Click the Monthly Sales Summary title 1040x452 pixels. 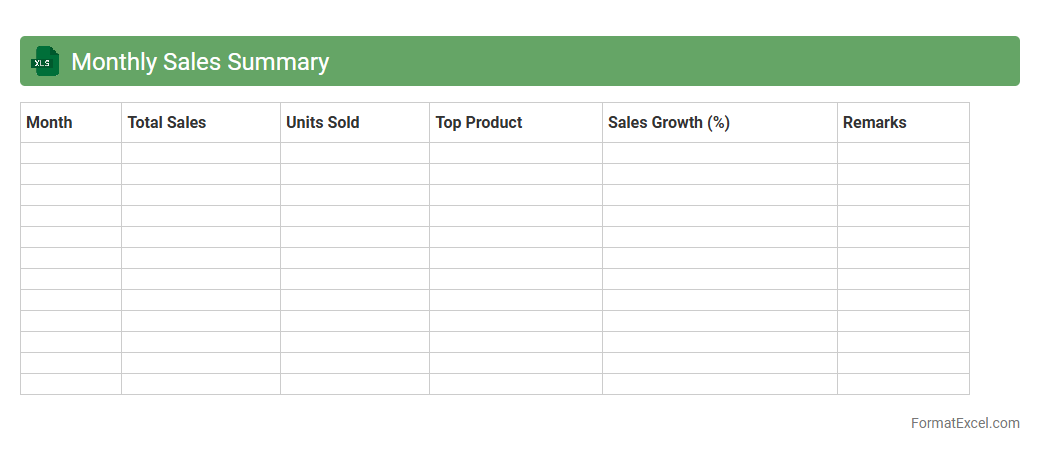point(200,62)
